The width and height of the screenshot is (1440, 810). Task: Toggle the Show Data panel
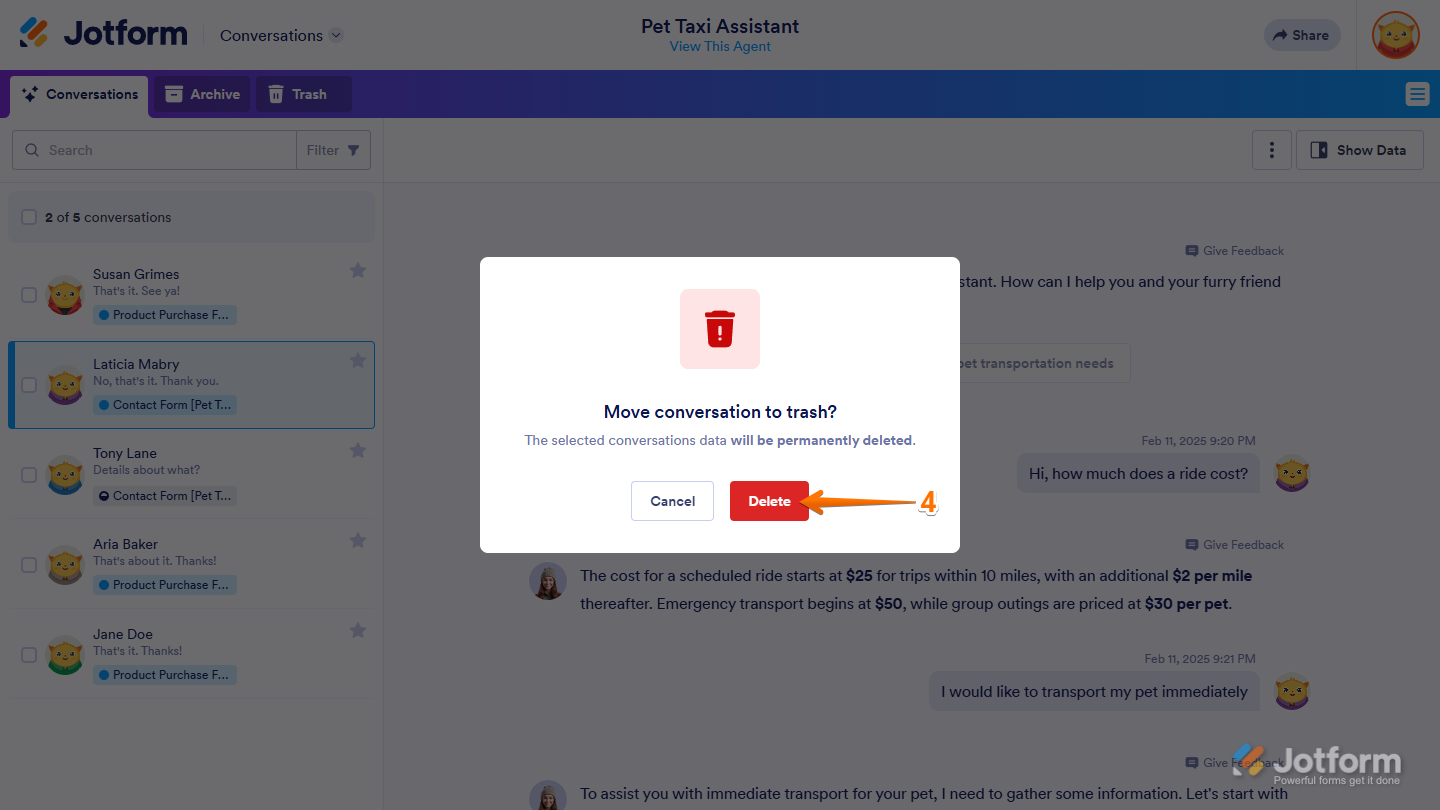click(1359, 150)
